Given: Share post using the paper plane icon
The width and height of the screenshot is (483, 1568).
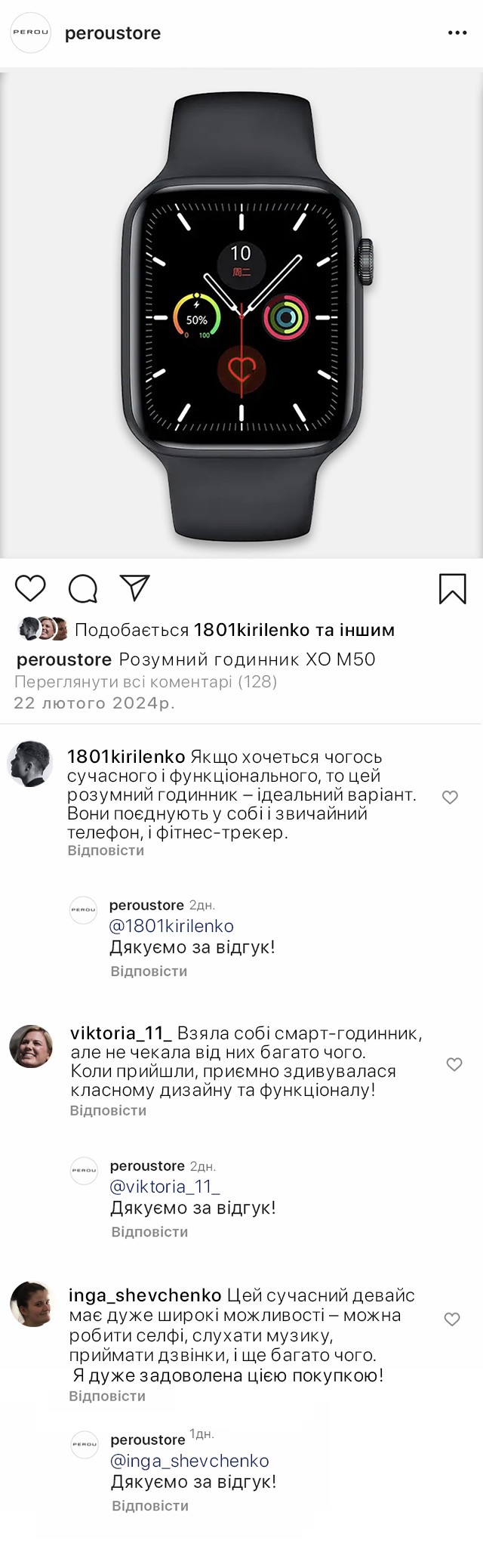Looking at the screenshot, I should pos(135,588).
